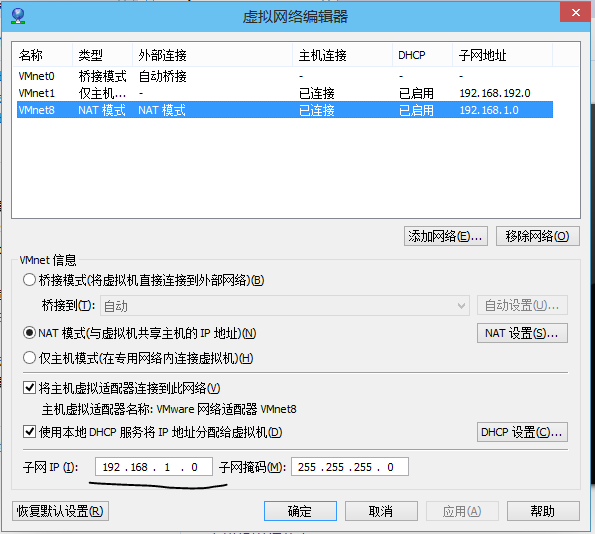Sort by DHCP column header

coord(422,55)
